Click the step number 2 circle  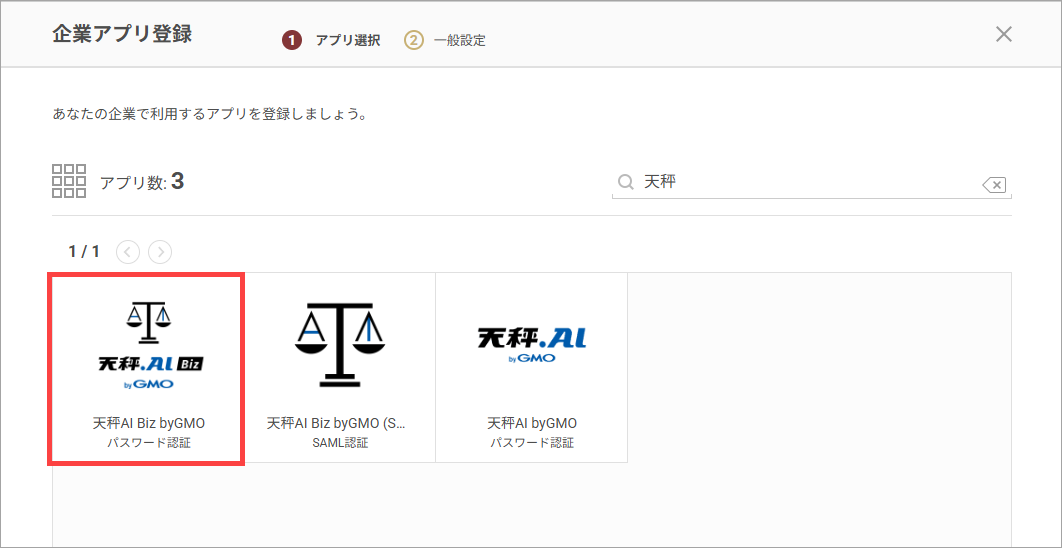pos(413,41)
